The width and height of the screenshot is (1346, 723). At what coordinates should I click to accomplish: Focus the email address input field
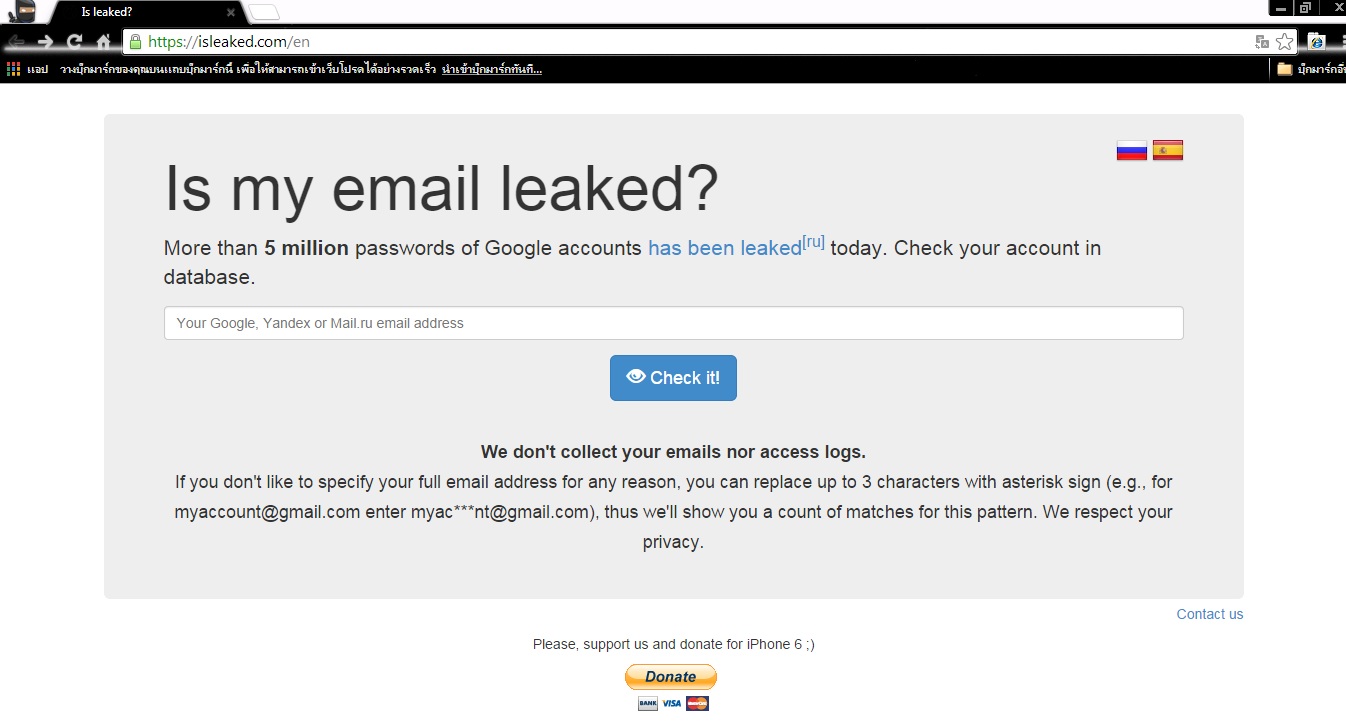pyautogui.click(x=673, y=323)
